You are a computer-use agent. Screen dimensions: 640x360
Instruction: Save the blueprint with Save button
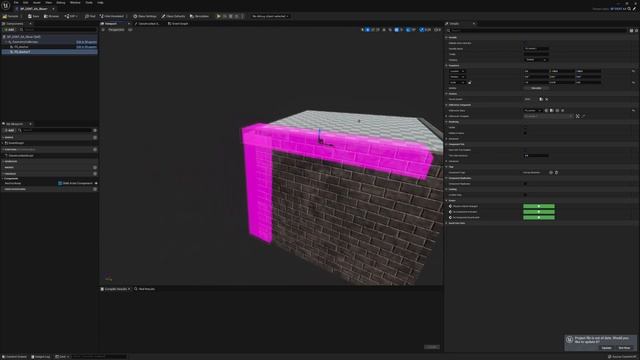33,16
